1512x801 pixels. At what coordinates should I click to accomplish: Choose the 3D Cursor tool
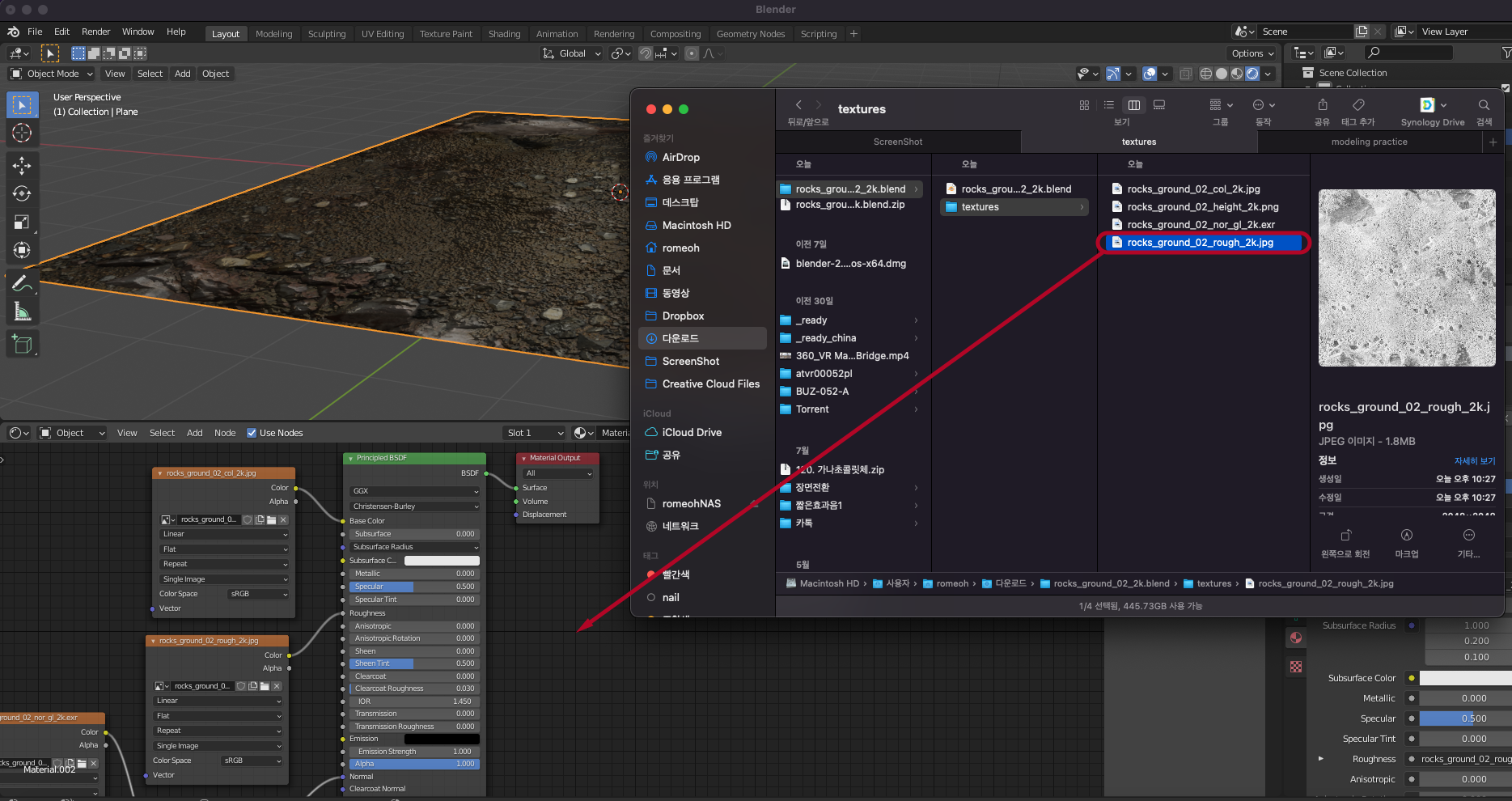[22, 133]
